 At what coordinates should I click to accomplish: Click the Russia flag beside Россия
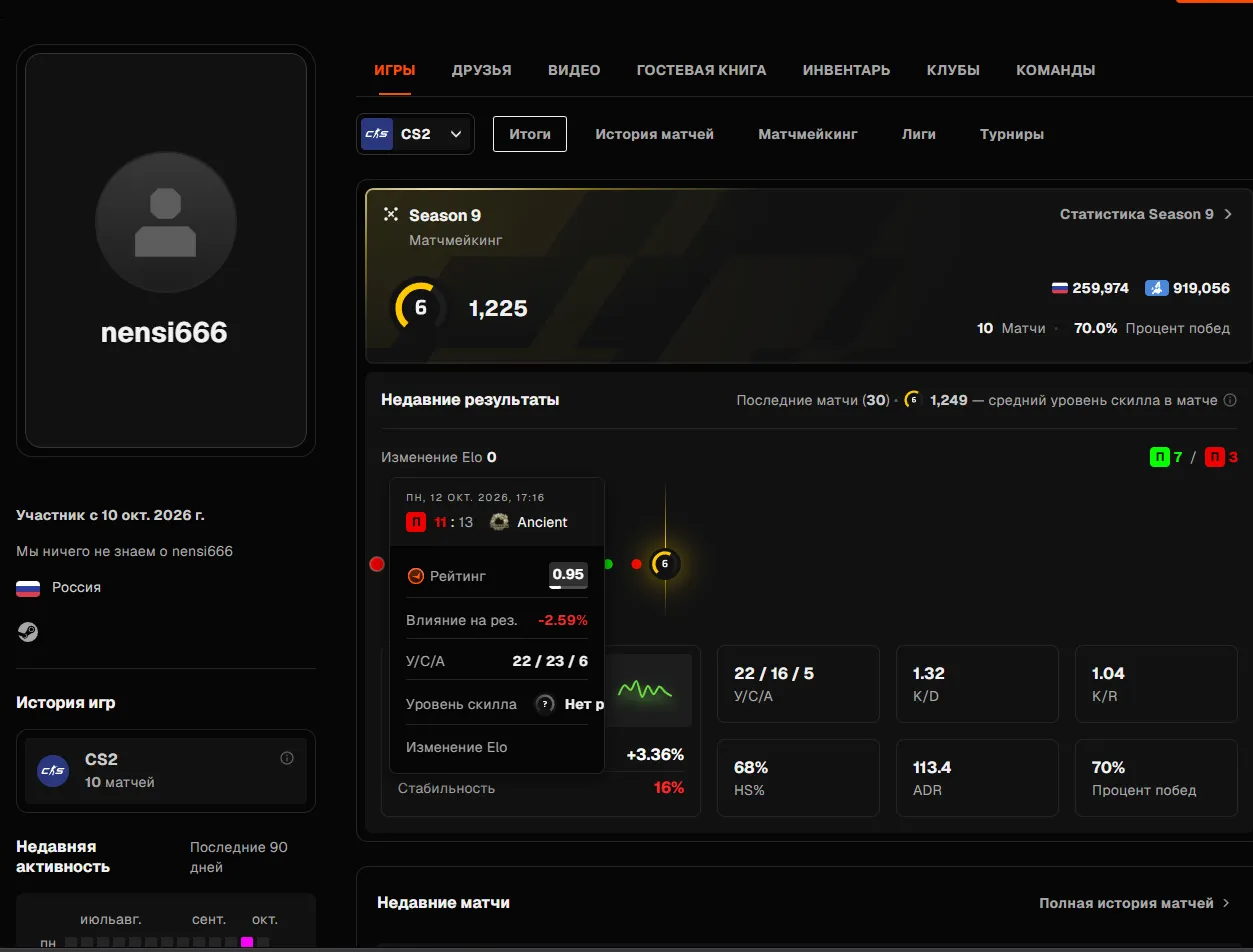point(28,588)
